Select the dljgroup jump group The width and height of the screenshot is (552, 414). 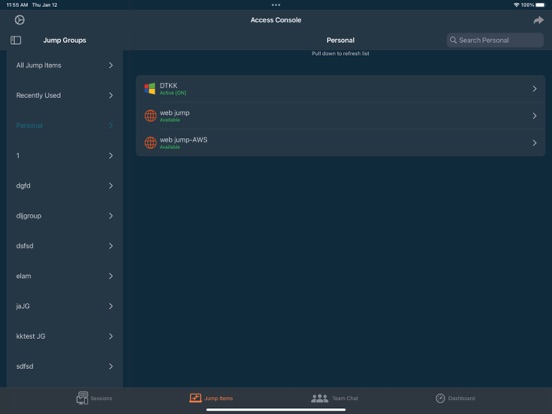coord(65,216)
